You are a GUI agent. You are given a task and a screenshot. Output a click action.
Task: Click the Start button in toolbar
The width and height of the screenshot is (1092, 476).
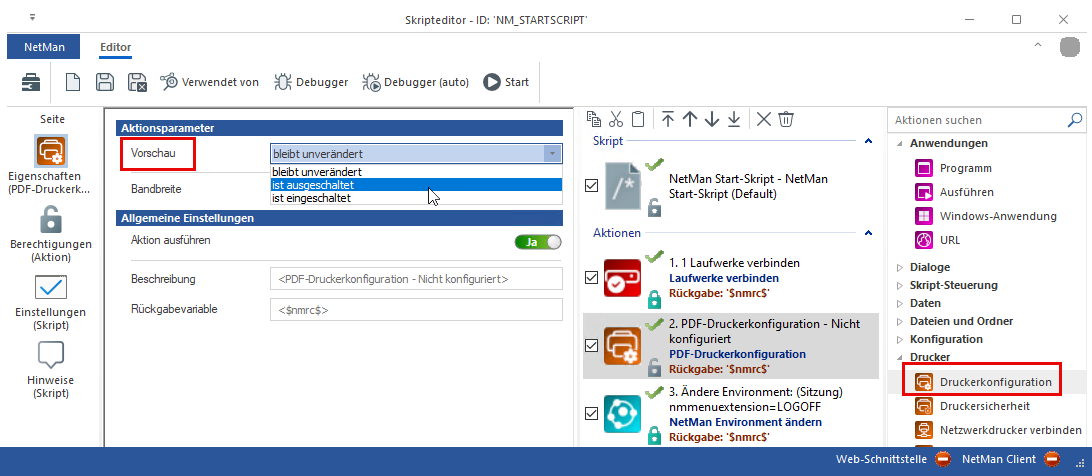[506, 82]
